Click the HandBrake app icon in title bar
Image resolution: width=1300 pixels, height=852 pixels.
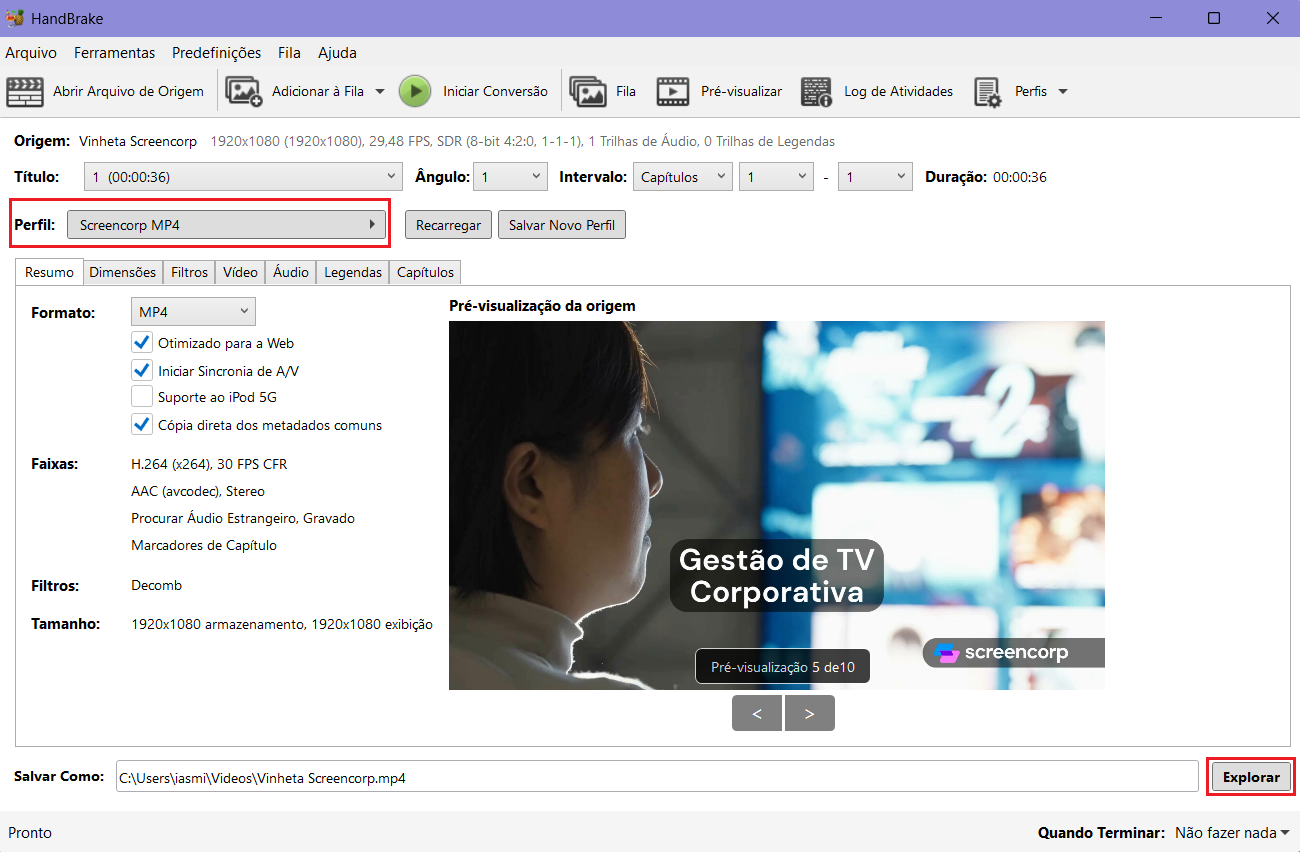tap(15, 19)
